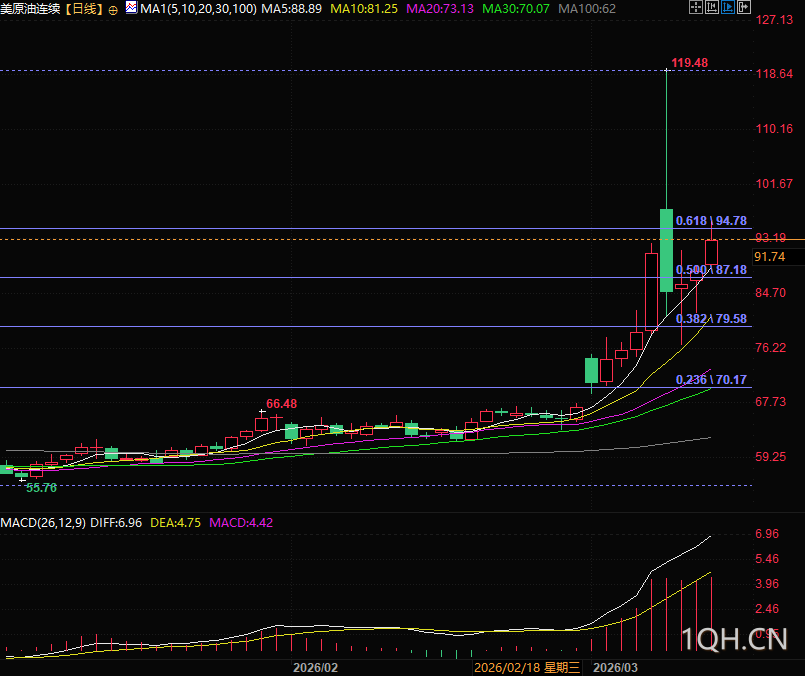The width and height of the screenshot is (805, 676).
Task: Click the panel expand arrow icon at top right
Action: click(744, 7)
